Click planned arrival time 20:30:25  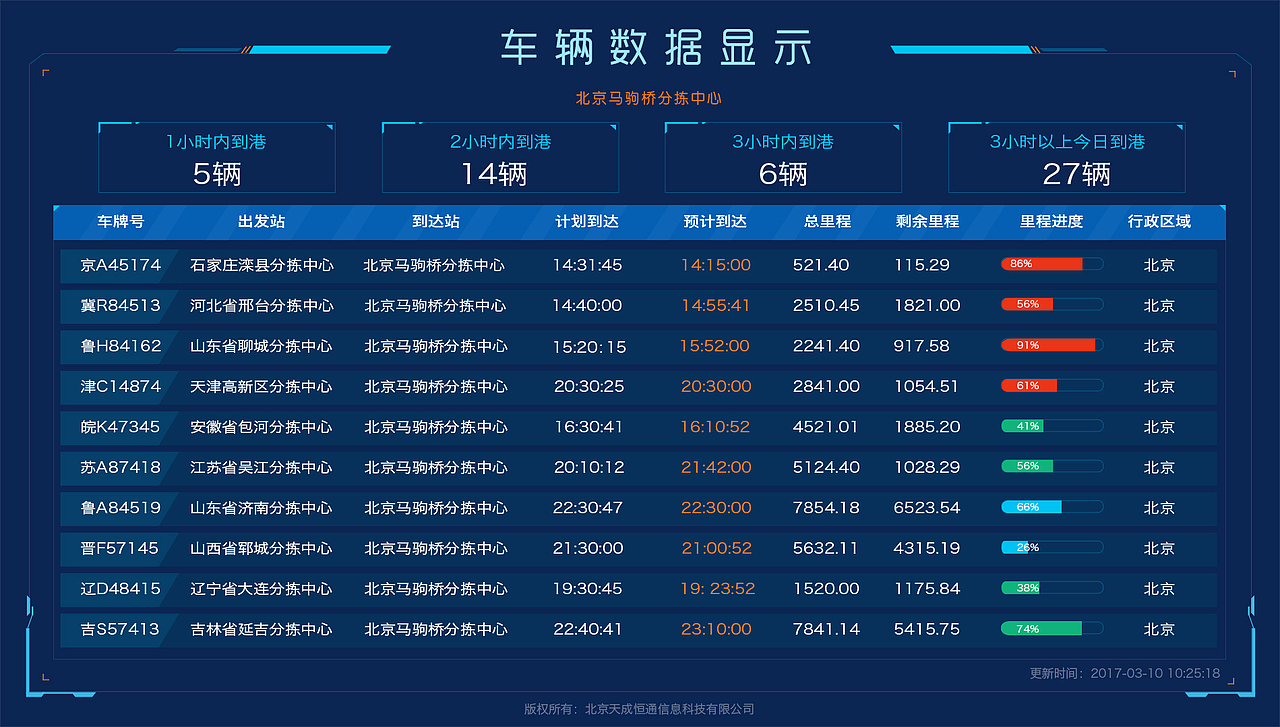[589, 386]
